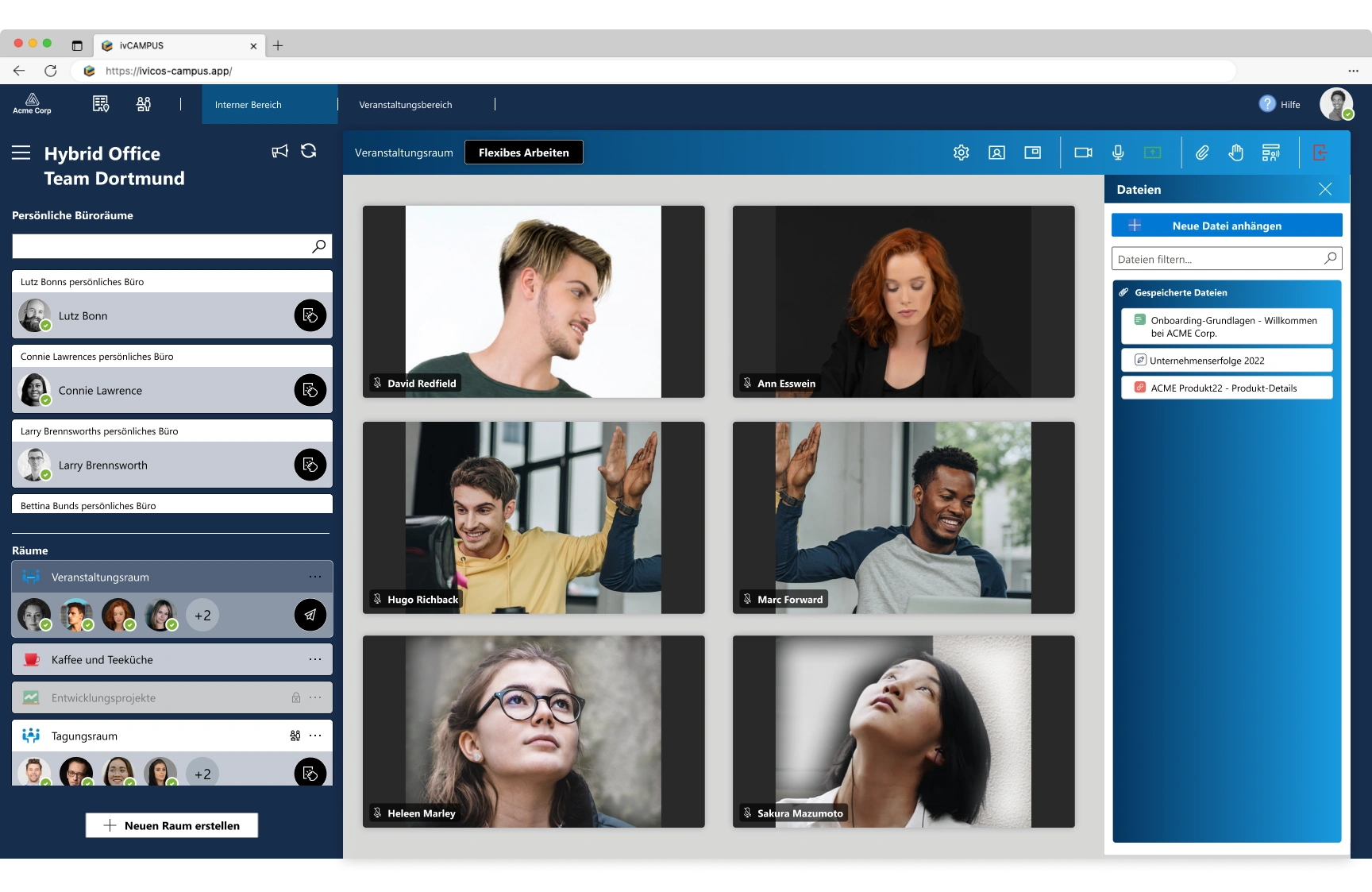The image size is (1372, 892).
Task: Open the hamburger menu beside Hybrid Office
Action: pyautogui.click(x=21, y=153)
